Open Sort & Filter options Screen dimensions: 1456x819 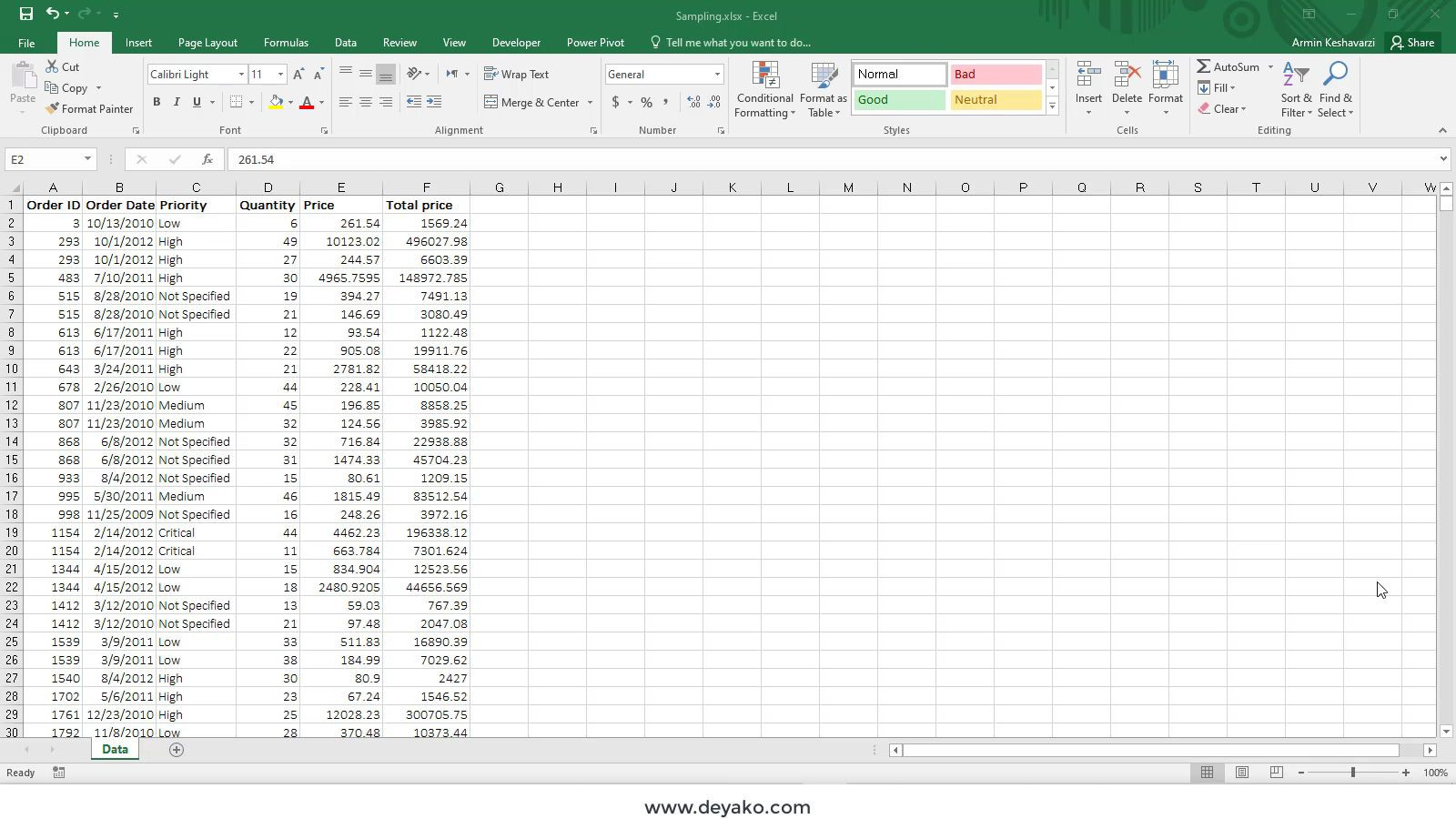[x=1296, y=90]
